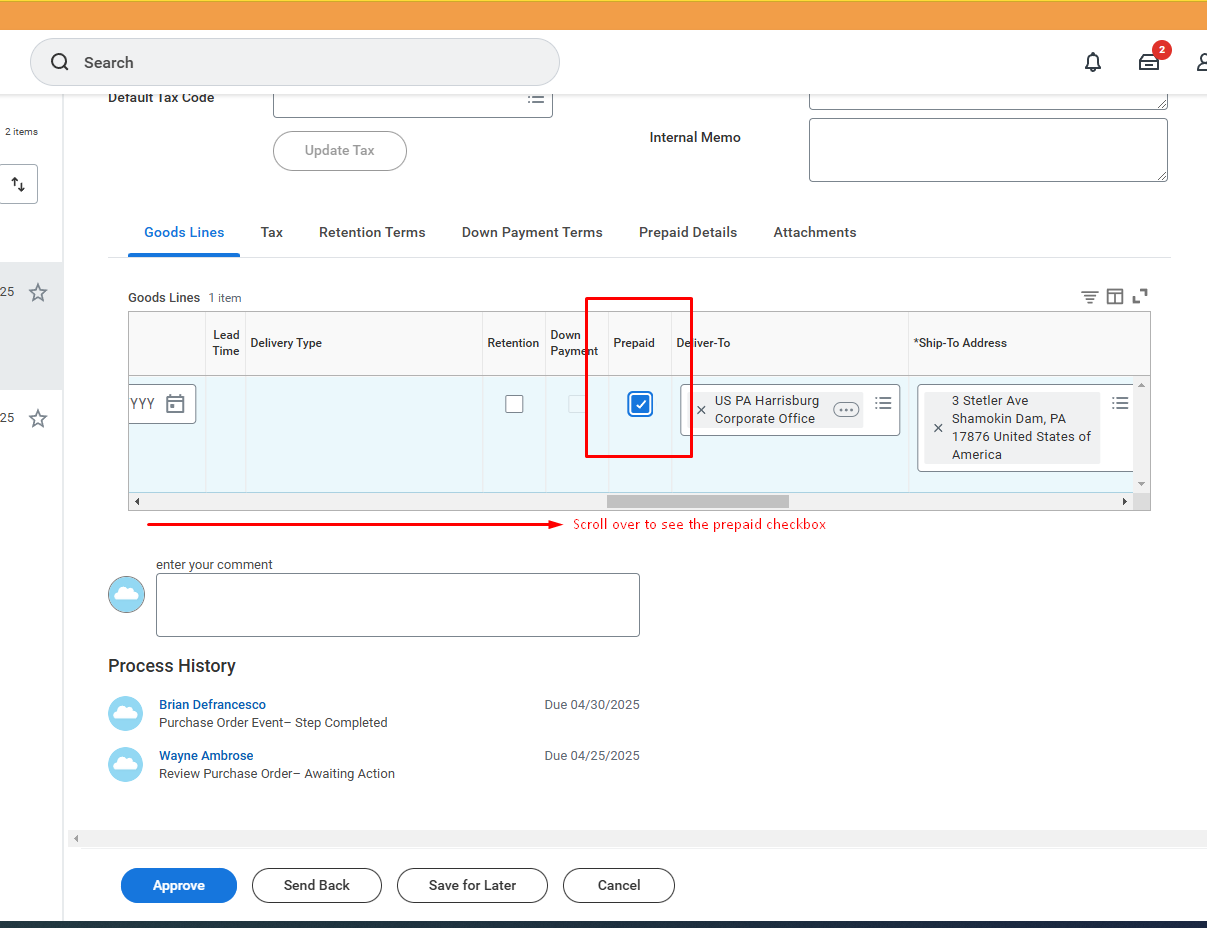Click the Send Back button
The width and height of the screenshot is (1207, 928).
point(316,885)
